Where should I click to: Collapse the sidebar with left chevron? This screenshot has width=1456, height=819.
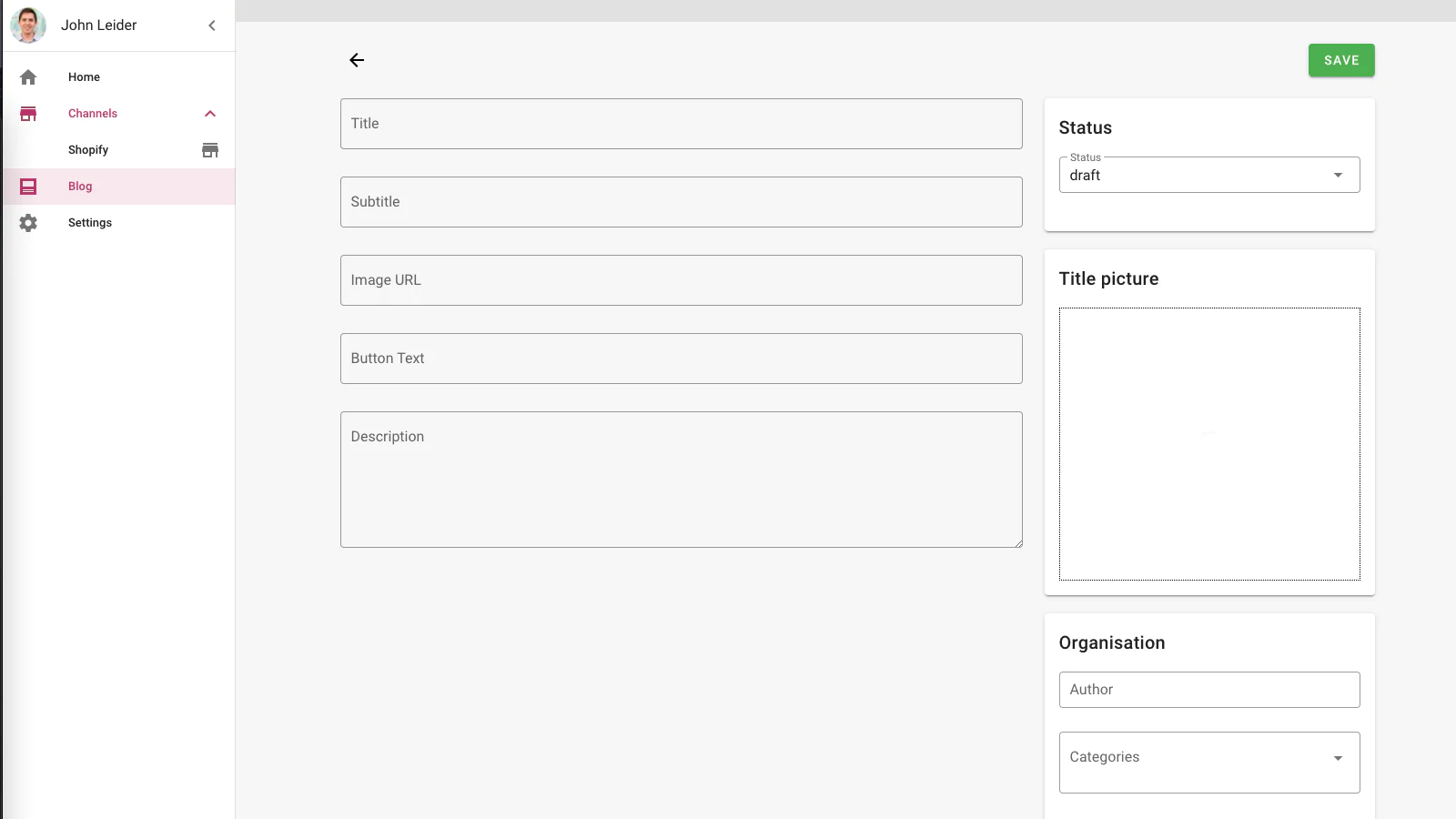point(212,25)
